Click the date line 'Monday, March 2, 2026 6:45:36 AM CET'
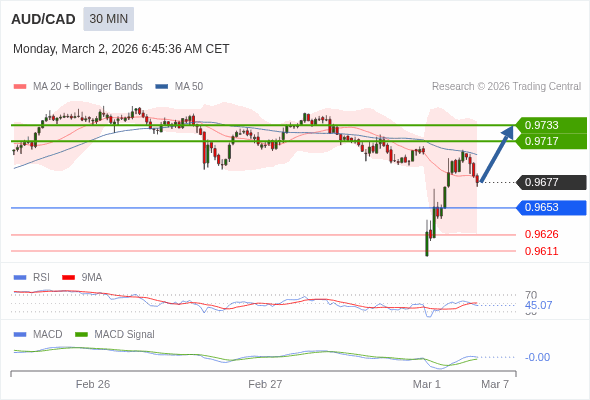Image resolution: width=590 pixels, height=400 pixels. pyautogui.click(x=121, y=49)
